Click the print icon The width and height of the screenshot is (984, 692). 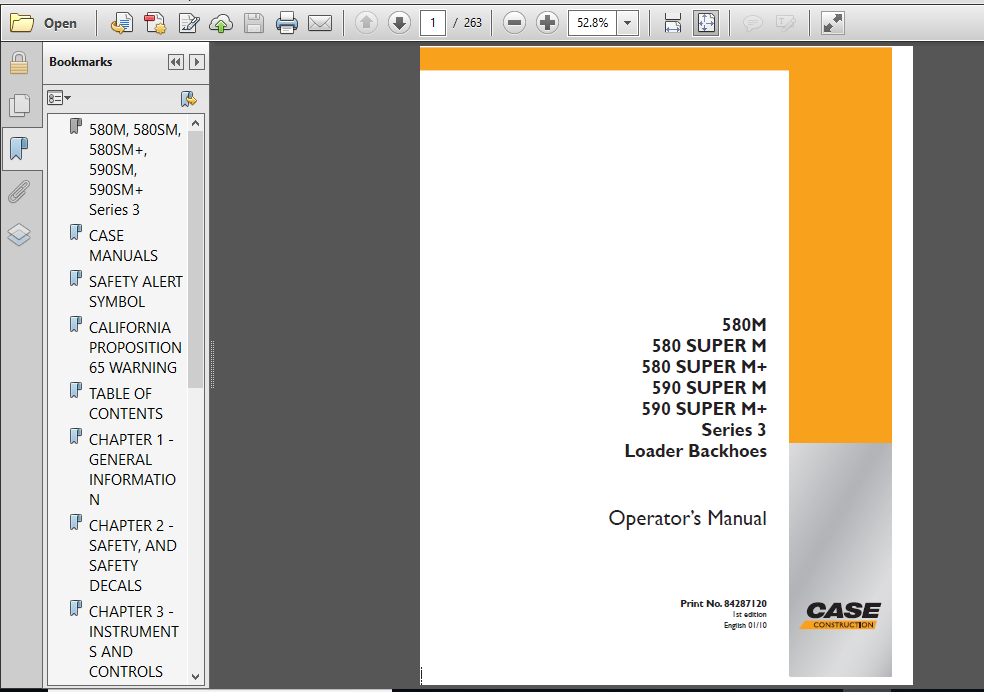point(287,23)
